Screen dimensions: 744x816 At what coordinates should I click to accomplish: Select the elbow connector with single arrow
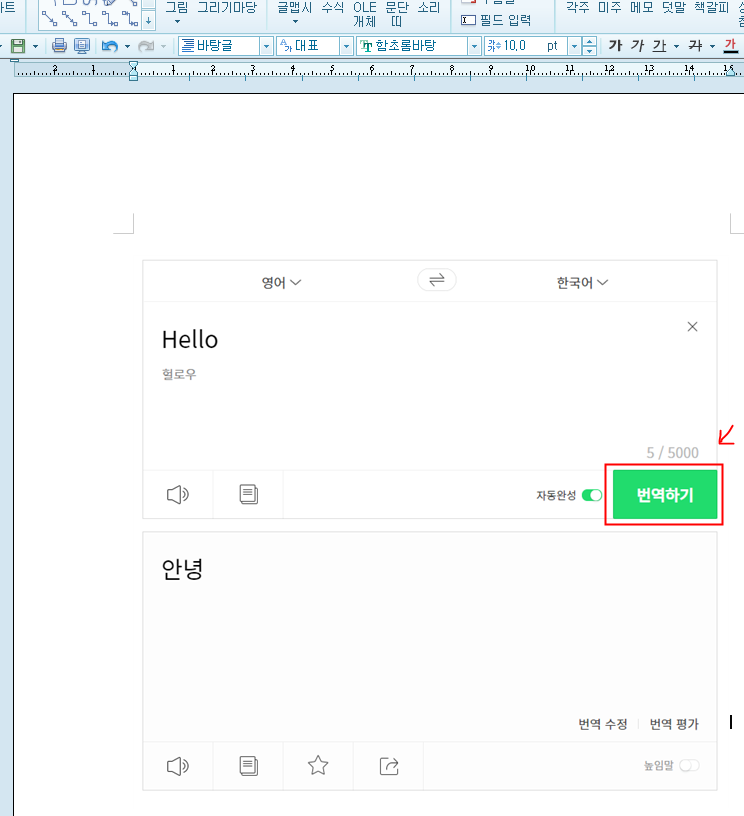[110, 19]
